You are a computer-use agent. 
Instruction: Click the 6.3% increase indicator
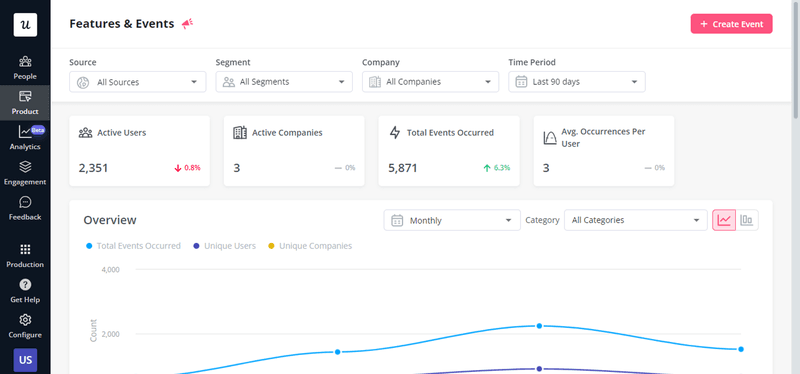click(x=496, y=168)
